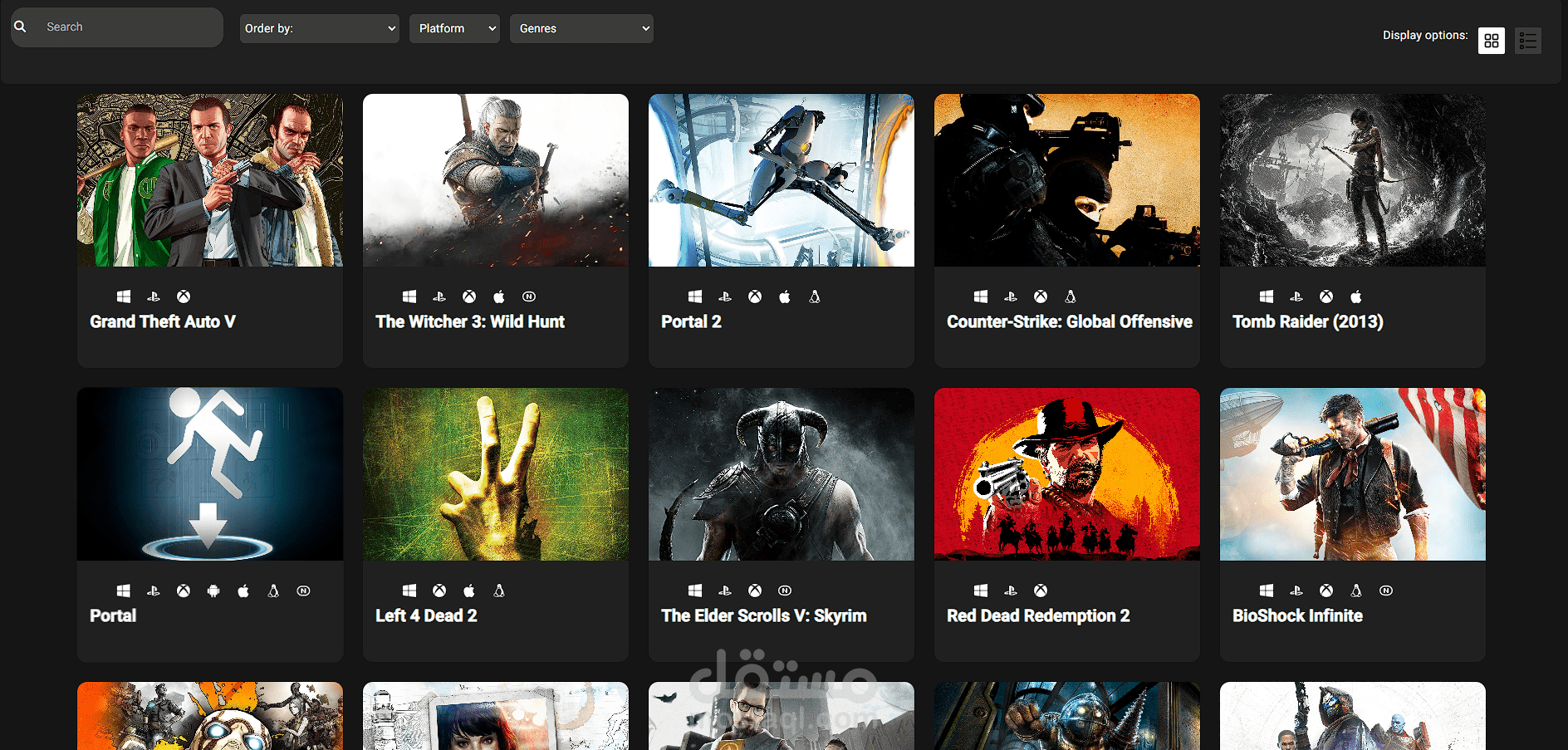Click the Apple icon on the Tomb Raider card

tap(1356, 297)
